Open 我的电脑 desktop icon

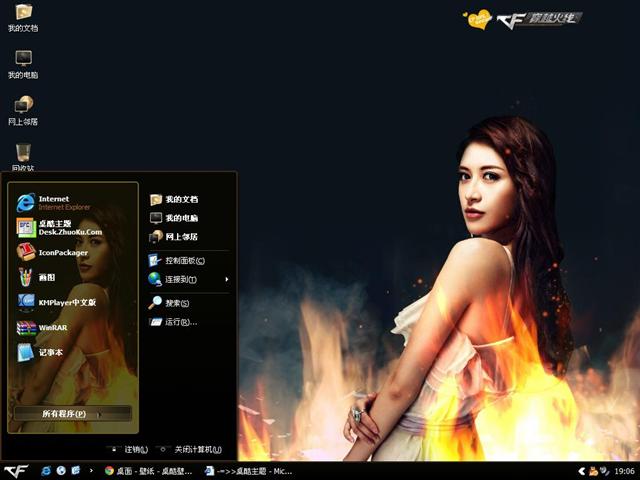[x=23, y=64]
